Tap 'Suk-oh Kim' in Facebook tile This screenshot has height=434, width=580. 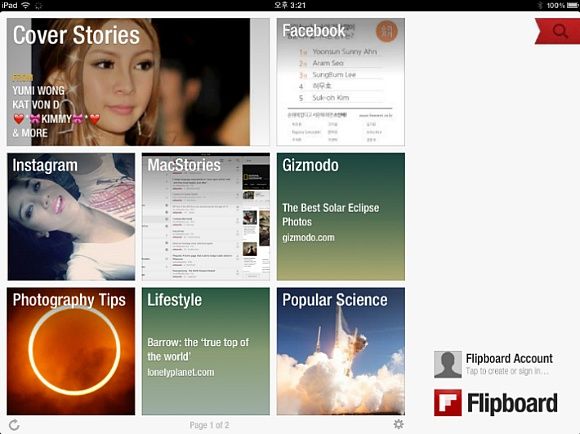[331, 98]
